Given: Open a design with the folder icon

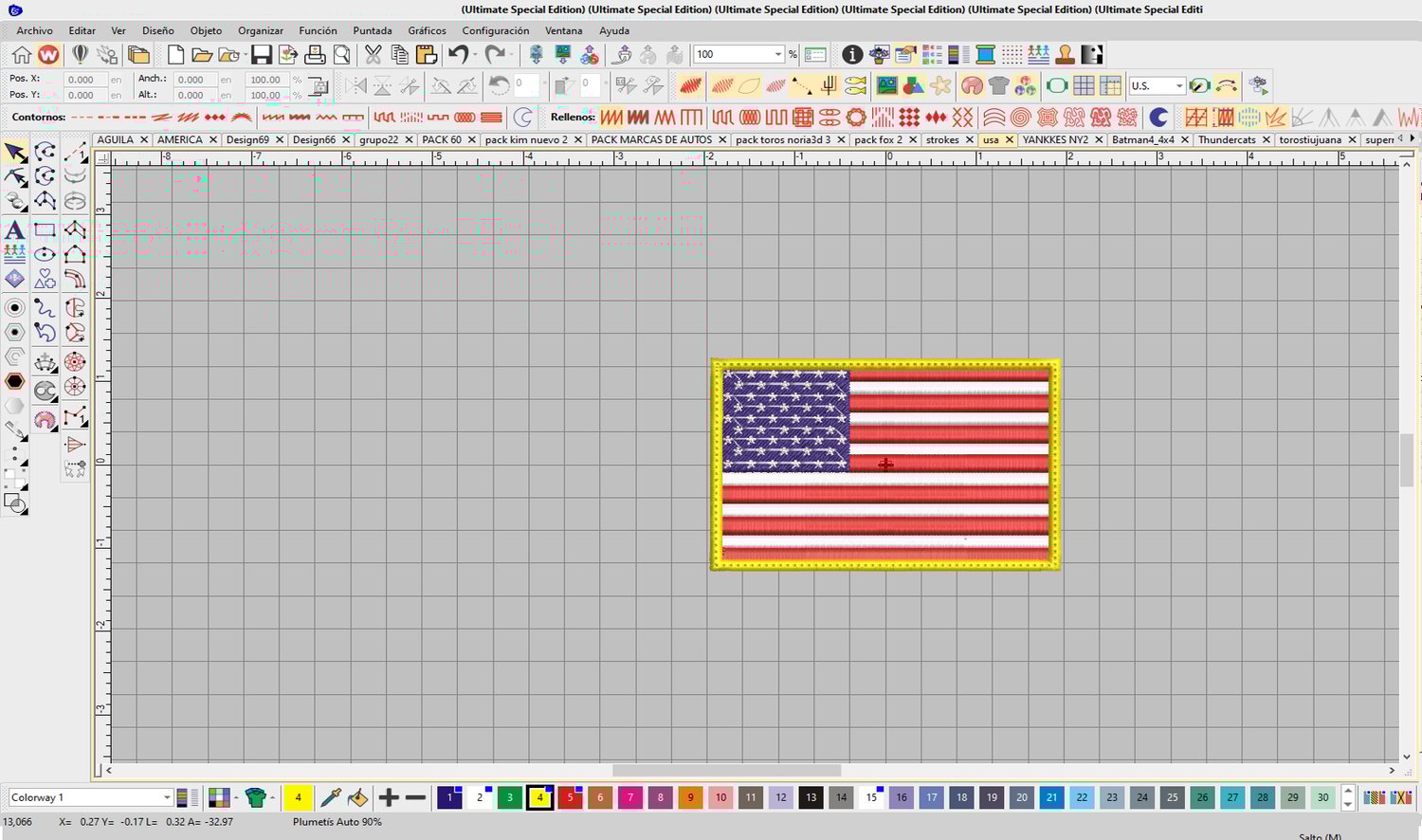Looking at the screenshot, I should point(201,55).
